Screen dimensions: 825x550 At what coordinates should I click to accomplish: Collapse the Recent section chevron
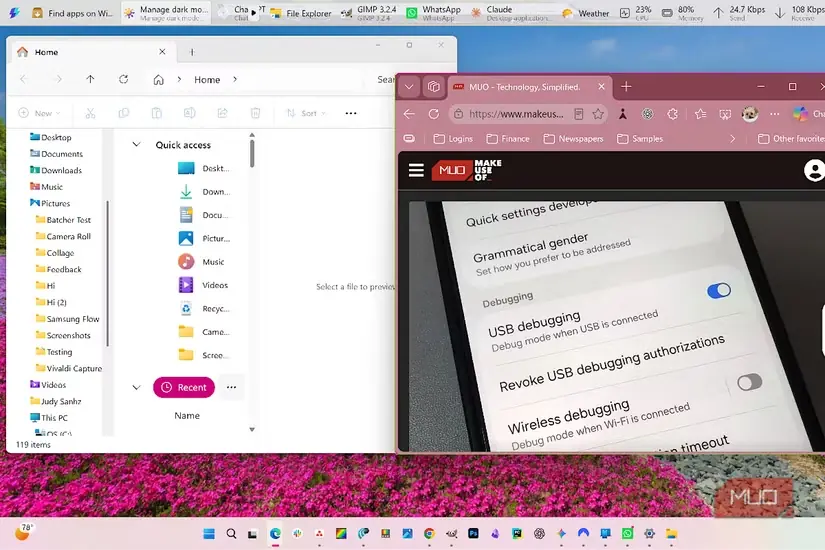click(x=136, y=387)
